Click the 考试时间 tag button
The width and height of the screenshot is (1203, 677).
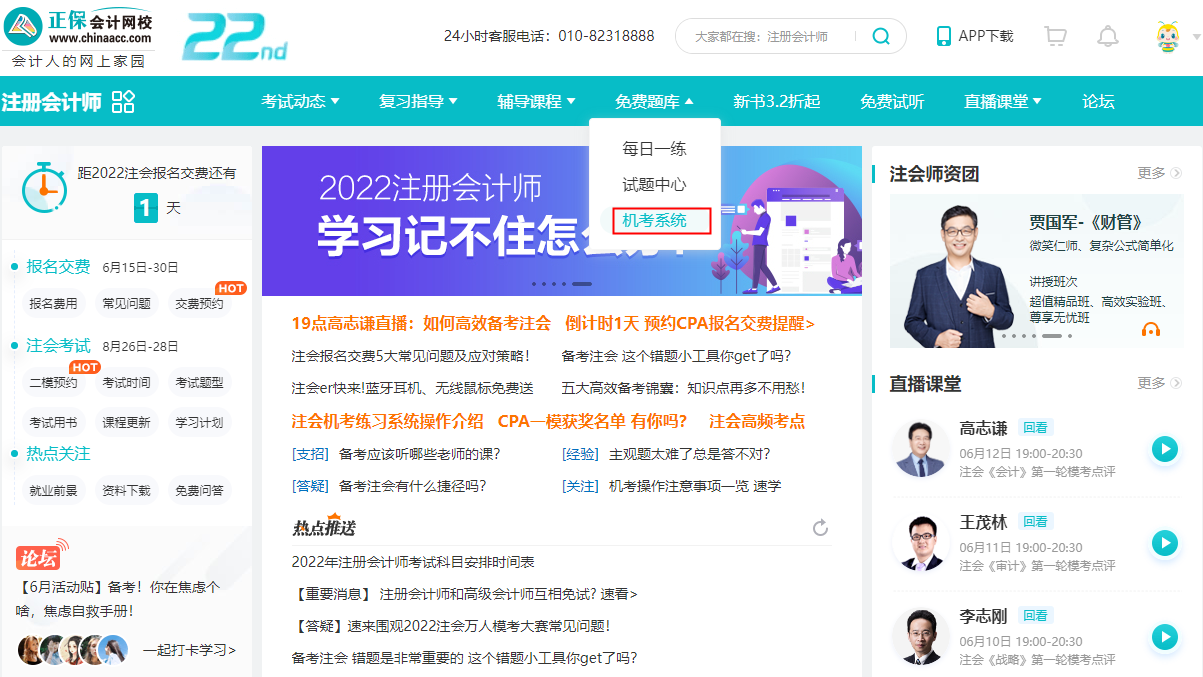(x=126, y=382)
